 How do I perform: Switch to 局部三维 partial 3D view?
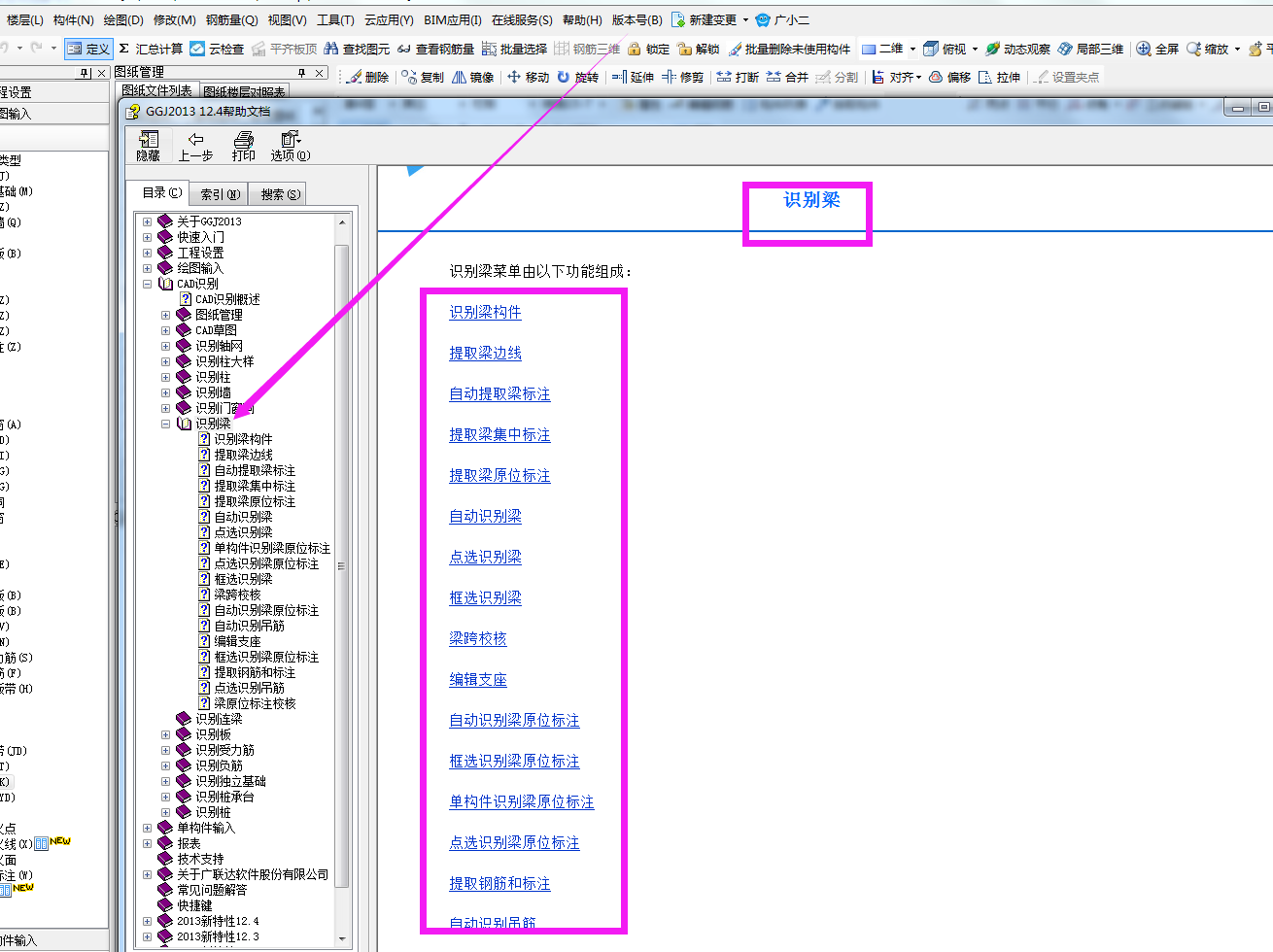coord(1090,49)
